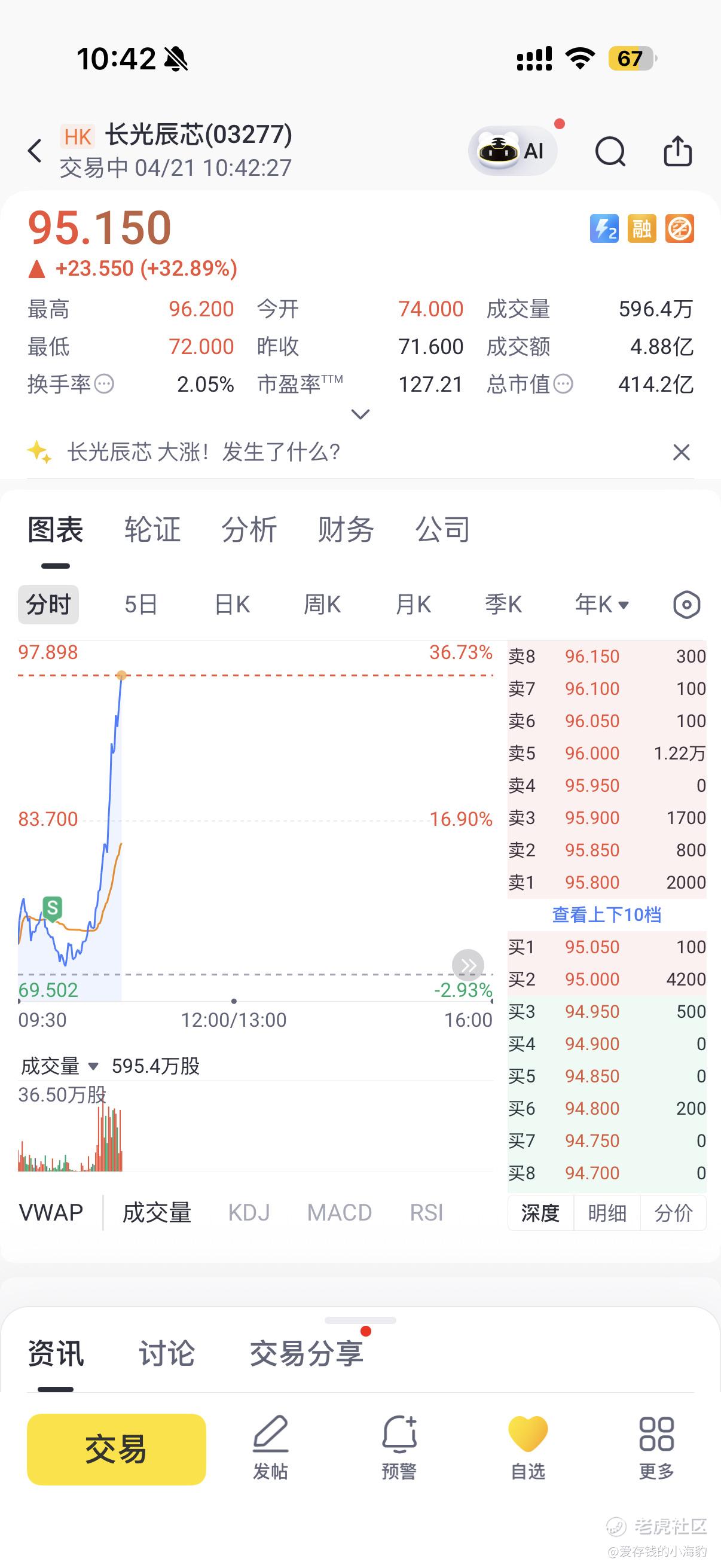This screenshot has height=1568, width=721.
Task: Switch to the 财务 tab
Action: [x=346, y=529]
